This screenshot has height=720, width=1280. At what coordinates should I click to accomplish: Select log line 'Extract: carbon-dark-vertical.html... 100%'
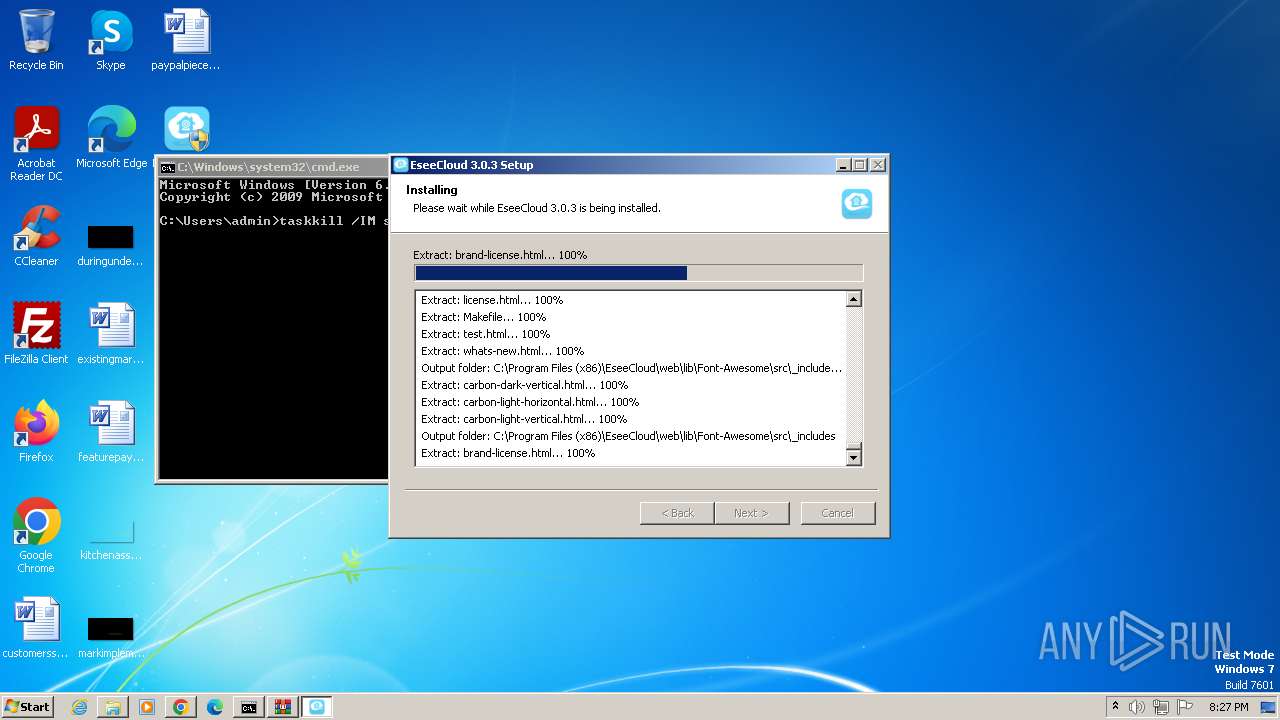pyautogui.click(x=524, y=385)
